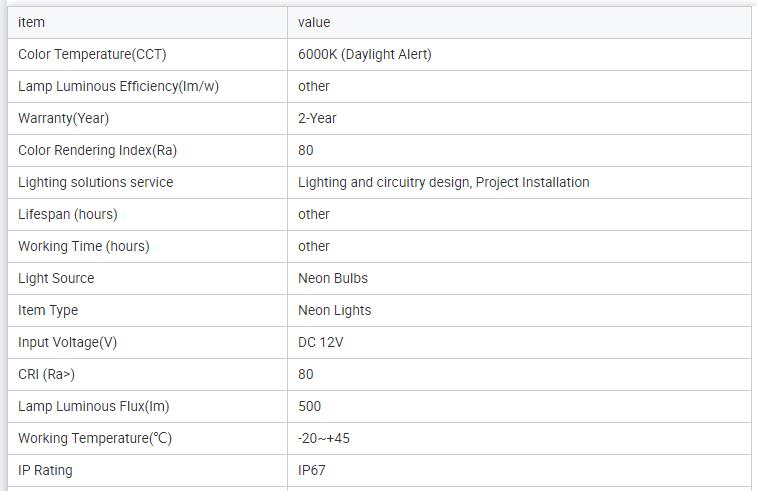Select the Lamp Luminous Efficiency(lm/w) label

point(118,86)
